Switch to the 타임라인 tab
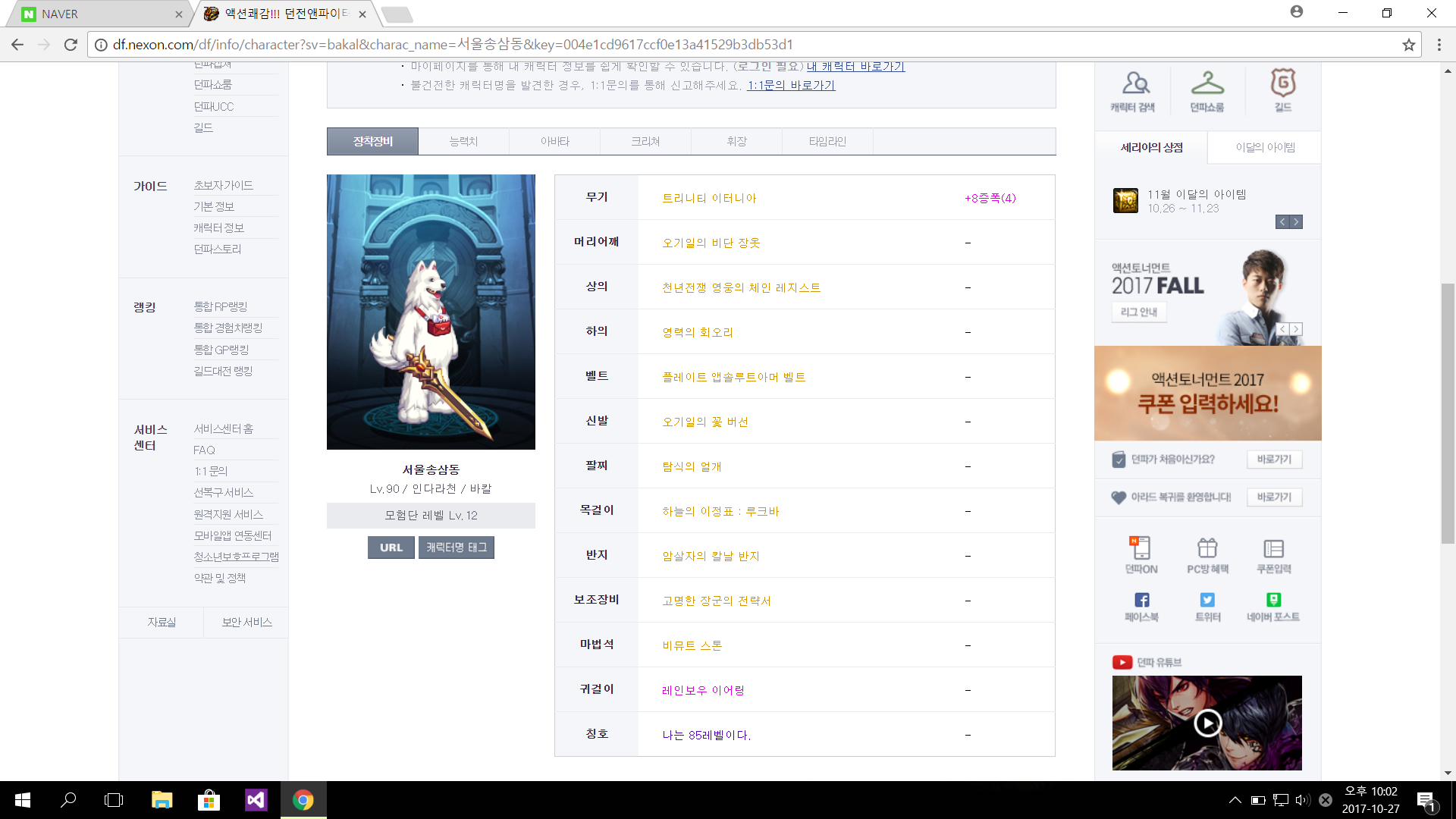1456x819 pixels. tap(827, 142)
